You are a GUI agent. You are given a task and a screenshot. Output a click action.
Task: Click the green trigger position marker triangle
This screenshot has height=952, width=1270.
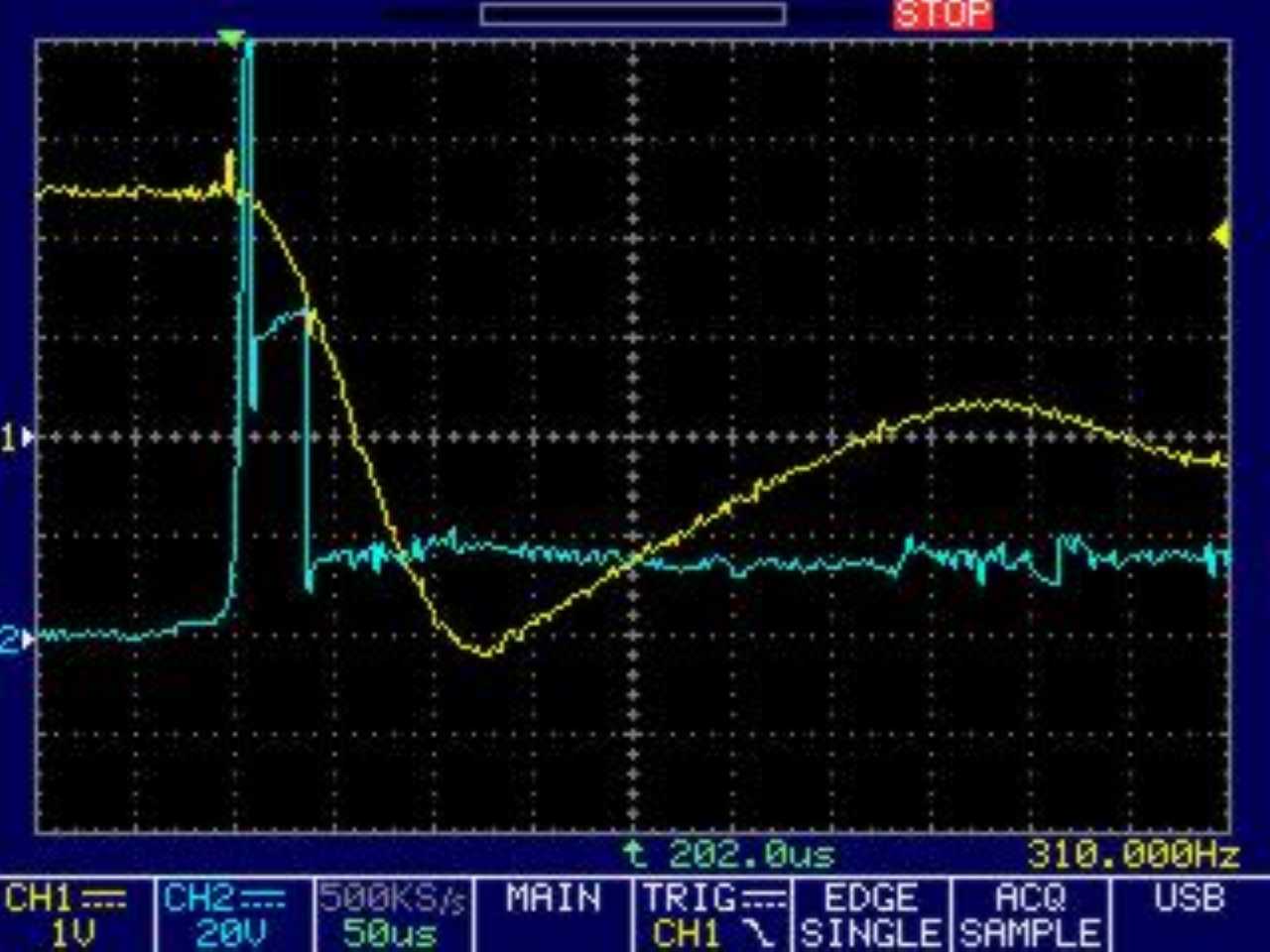point(230,39)
